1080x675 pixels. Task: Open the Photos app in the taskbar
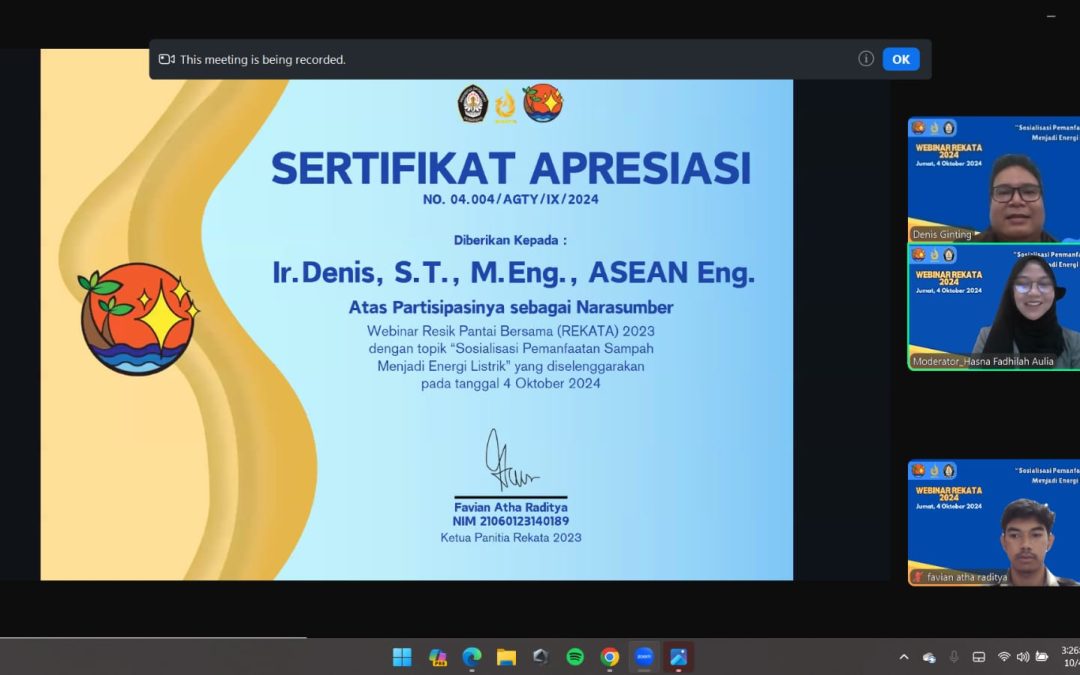coord(678,657)
